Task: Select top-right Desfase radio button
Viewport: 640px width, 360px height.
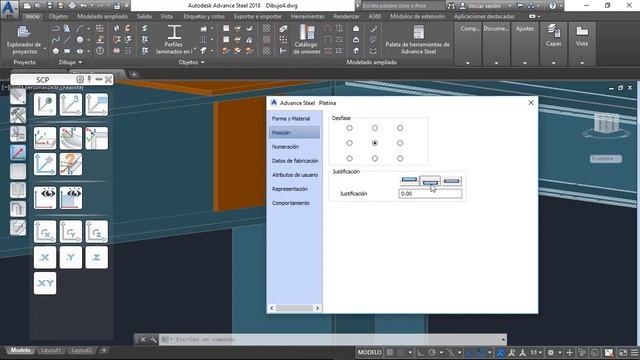Action: coord(400,128)
